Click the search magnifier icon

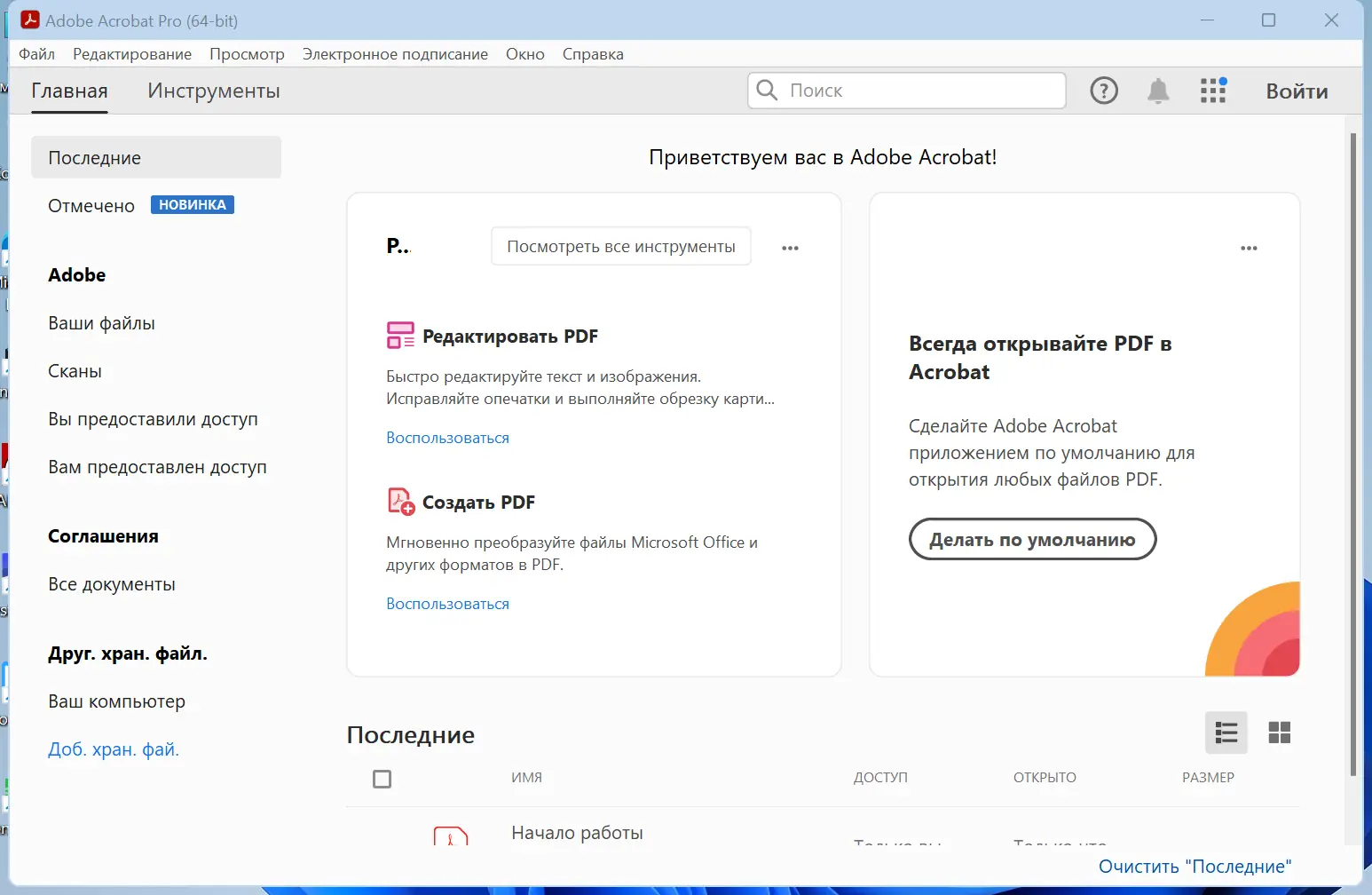767,90
